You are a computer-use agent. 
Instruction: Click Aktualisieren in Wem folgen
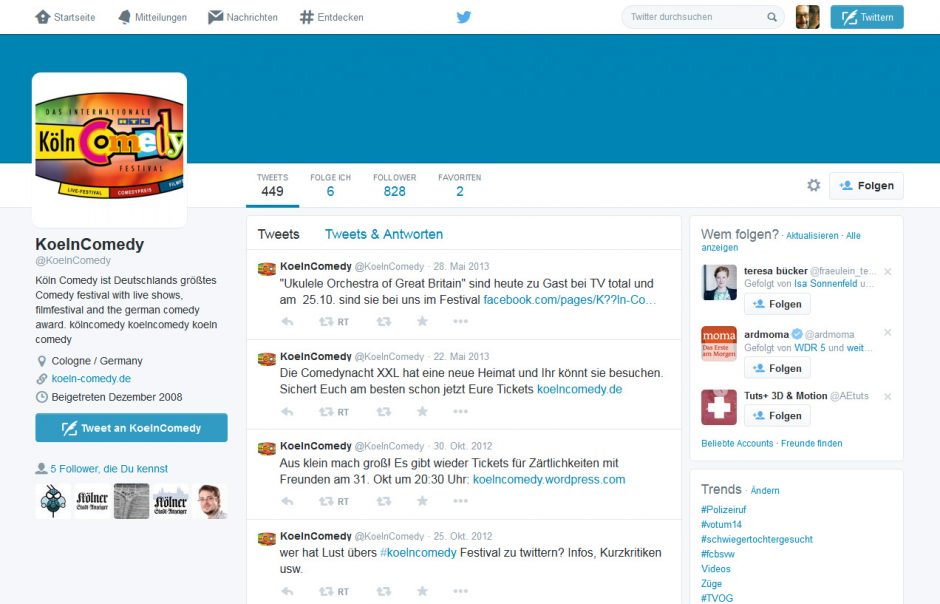click(812, 235)
